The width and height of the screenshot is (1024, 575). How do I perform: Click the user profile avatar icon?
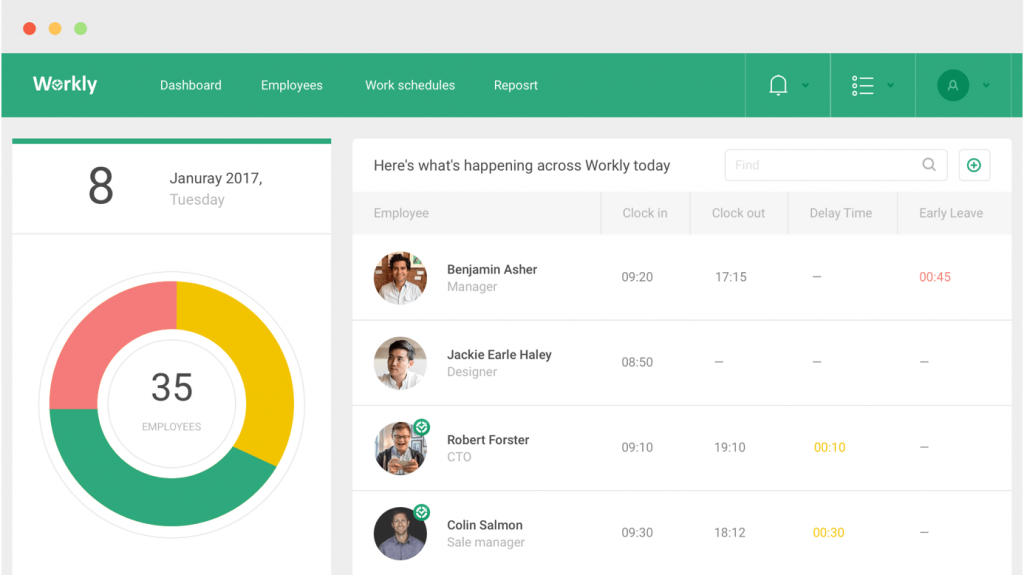953,85
